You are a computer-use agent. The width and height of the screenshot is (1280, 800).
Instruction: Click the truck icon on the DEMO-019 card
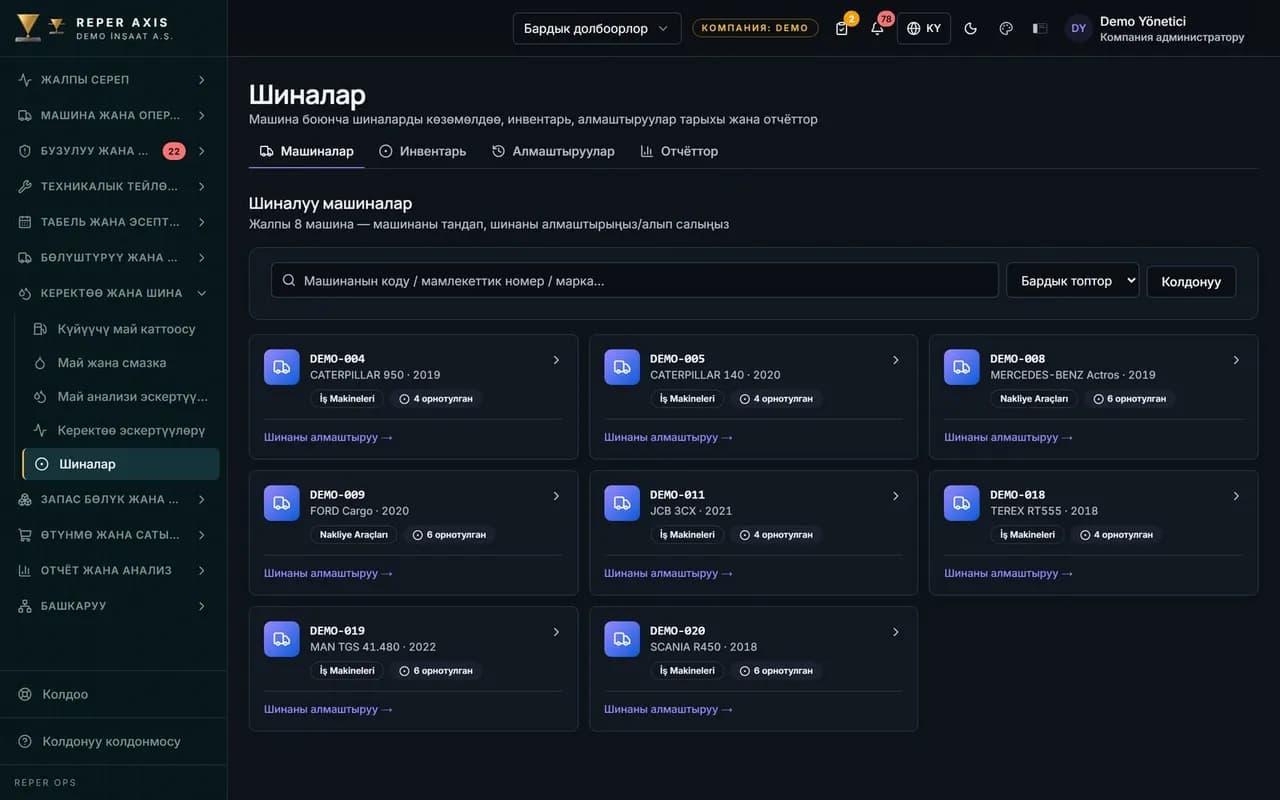pyautogui.click(x=281, y=639)
